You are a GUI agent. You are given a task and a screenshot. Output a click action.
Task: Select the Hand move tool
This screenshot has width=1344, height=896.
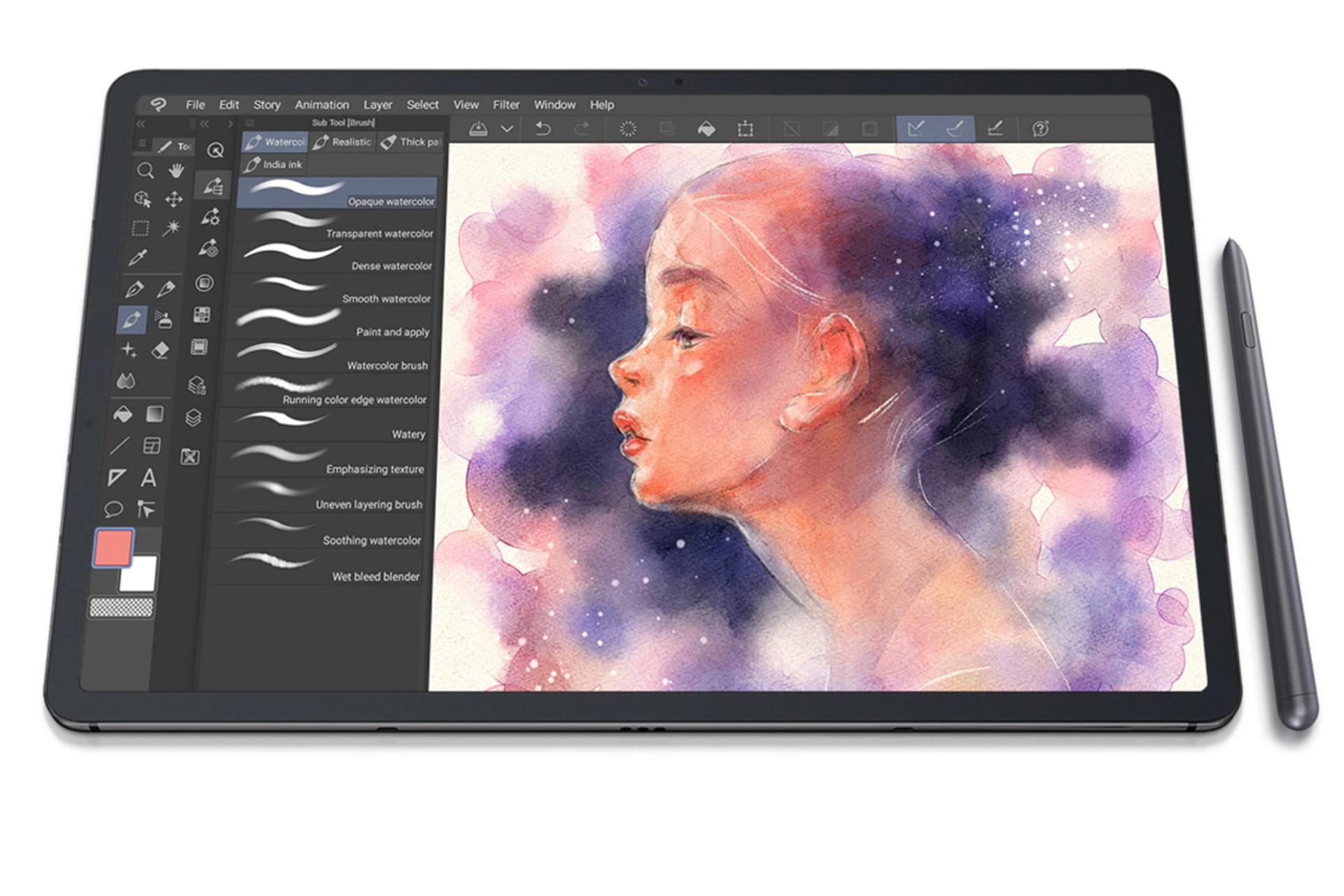pyautogui.click(x=176, y=170)
